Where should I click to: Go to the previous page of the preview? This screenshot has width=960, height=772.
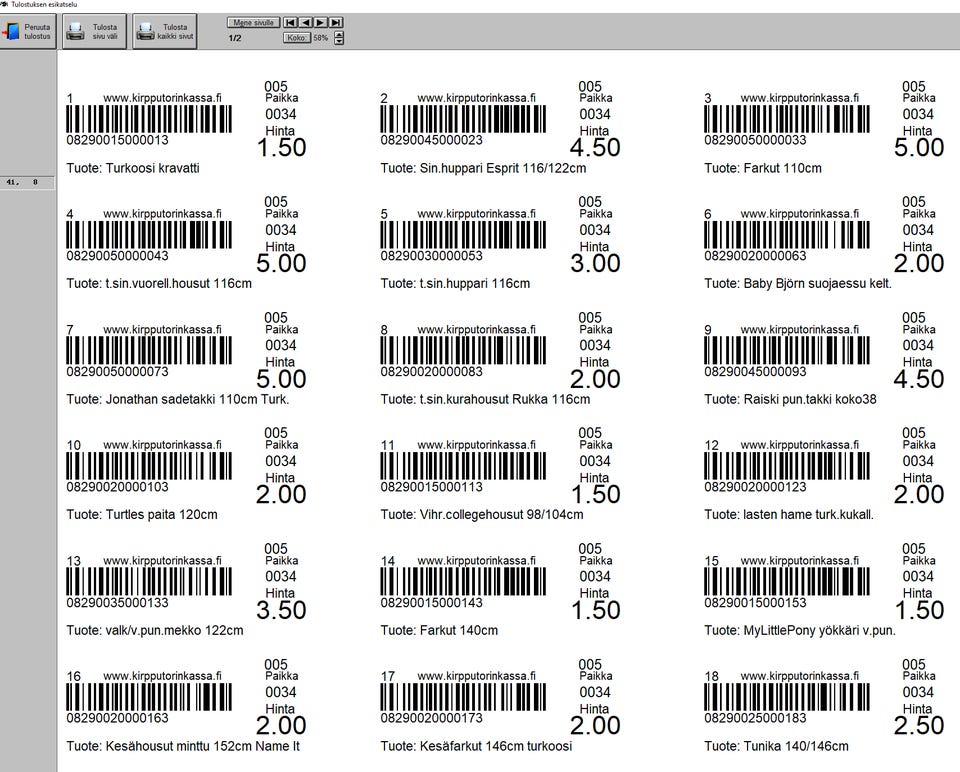[306, 23]
